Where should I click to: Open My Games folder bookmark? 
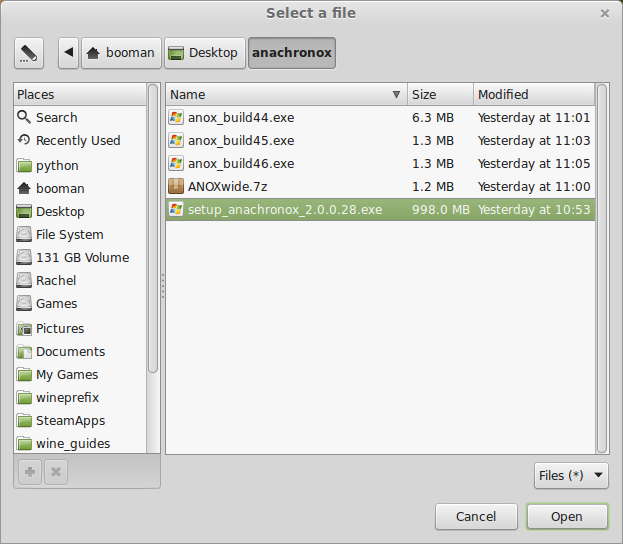pyautogui.click(x=80, y=374)
